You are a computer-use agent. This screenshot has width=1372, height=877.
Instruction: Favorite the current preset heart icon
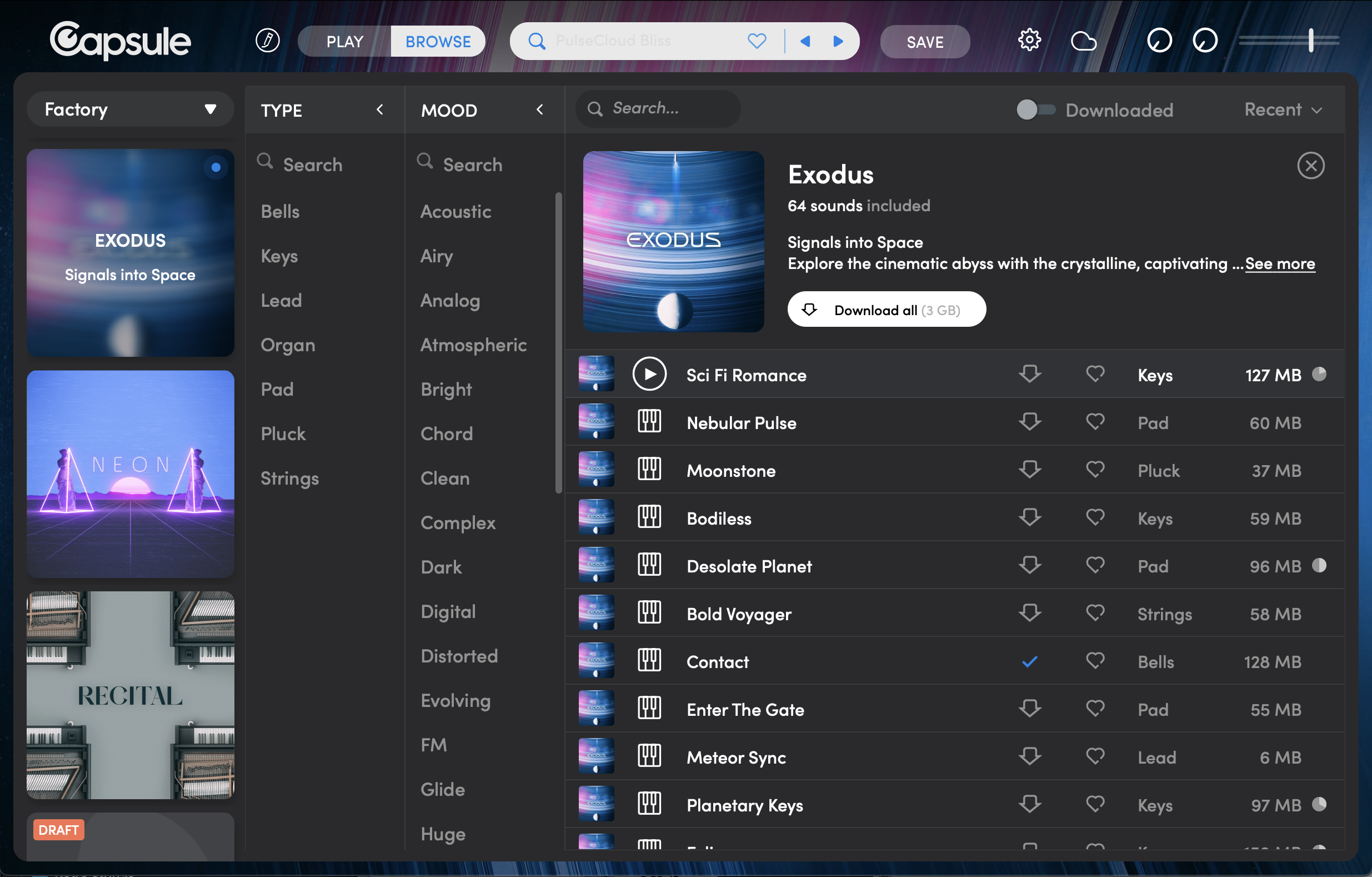click(x=757, y=41)
